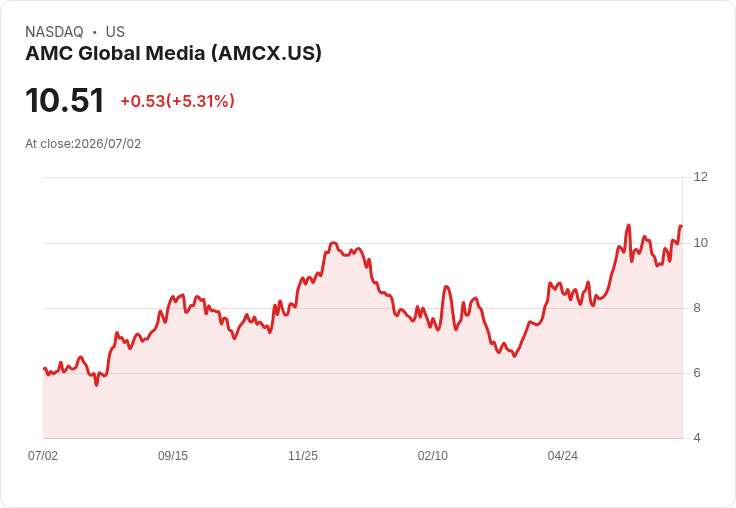Image resolution: width=736 pixels, height=508 pixels.
Task: Click the chart's baseline at the 4 gridline
Action: click(363, 439)
